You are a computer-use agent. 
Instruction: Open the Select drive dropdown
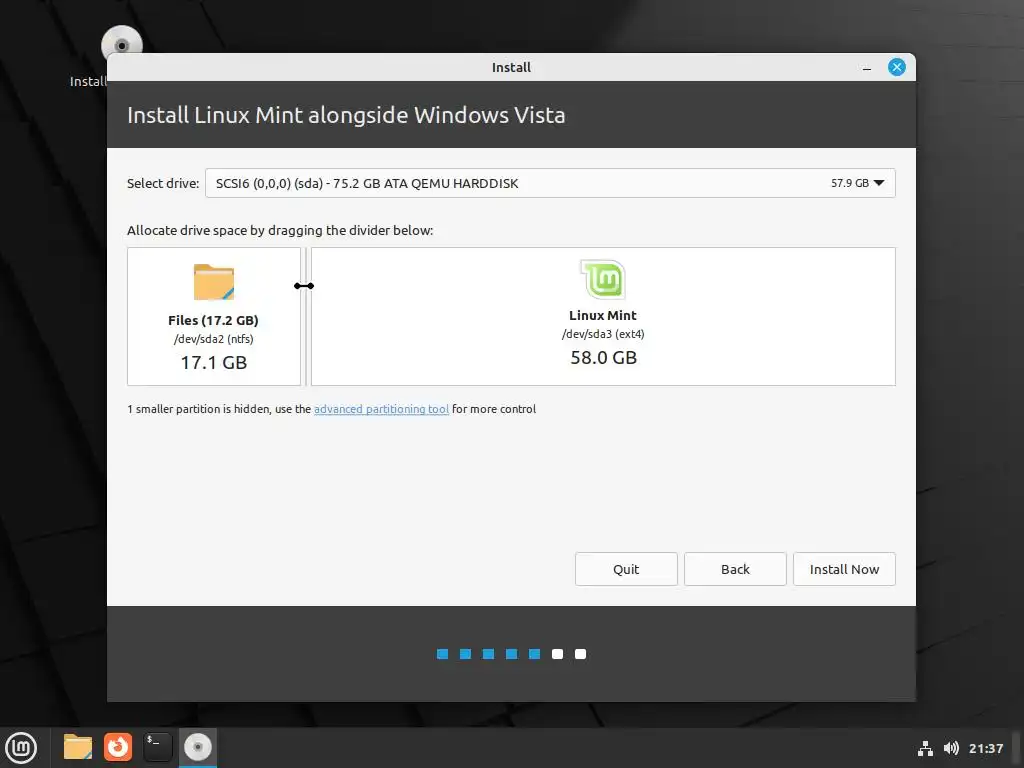point(550,183)
